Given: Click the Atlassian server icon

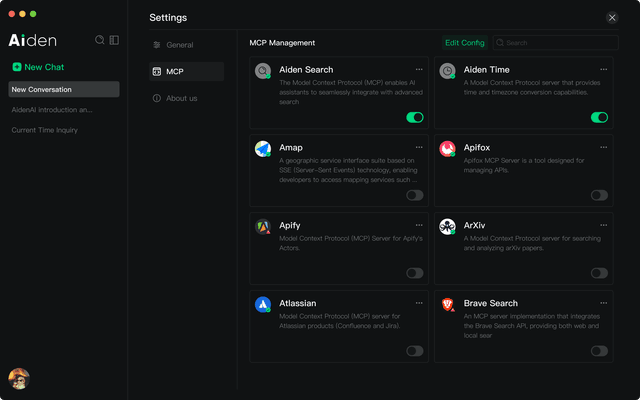Looking at the screenshot, I should point(263,305).
